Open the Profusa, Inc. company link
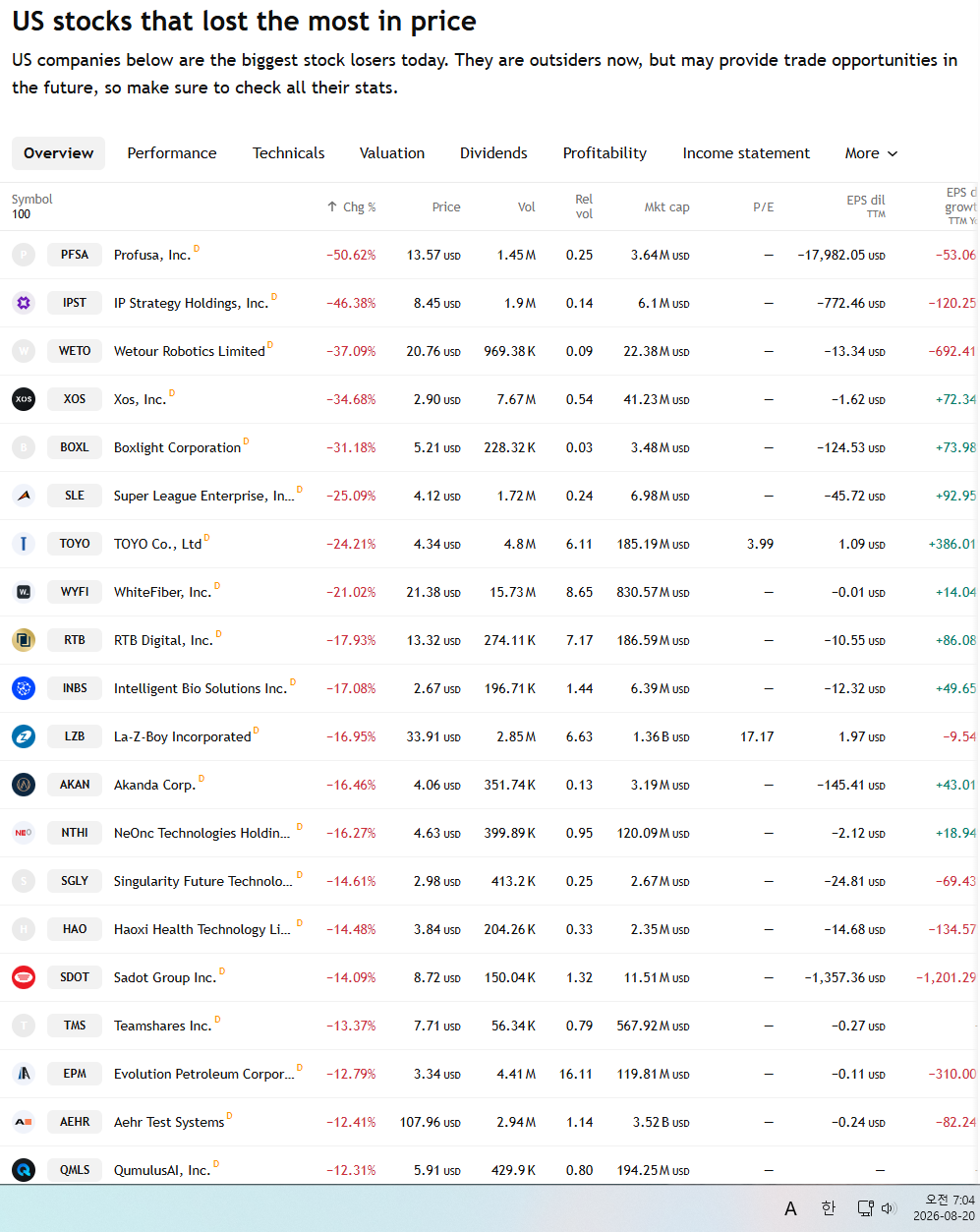Image resolution: width=980 pixels, height=1232 pixels. click(x=152, y=255)
